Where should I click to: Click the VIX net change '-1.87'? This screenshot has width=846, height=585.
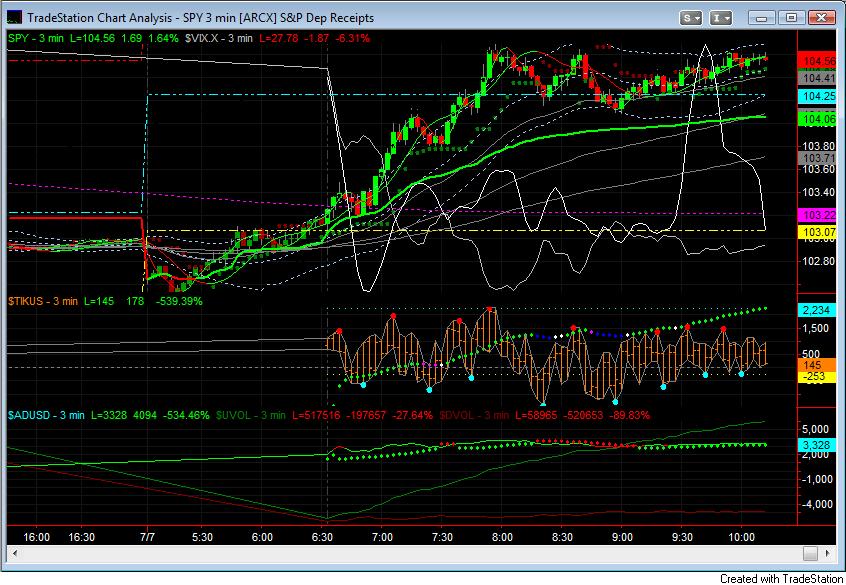point(317,38)
